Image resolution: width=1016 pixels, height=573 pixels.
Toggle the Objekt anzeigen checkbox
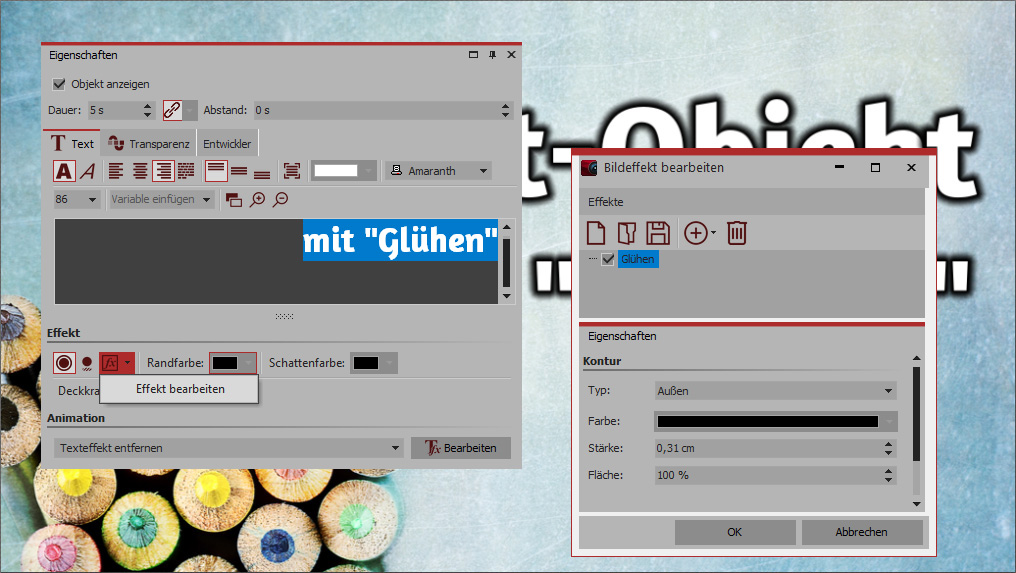tap(59, 84)
